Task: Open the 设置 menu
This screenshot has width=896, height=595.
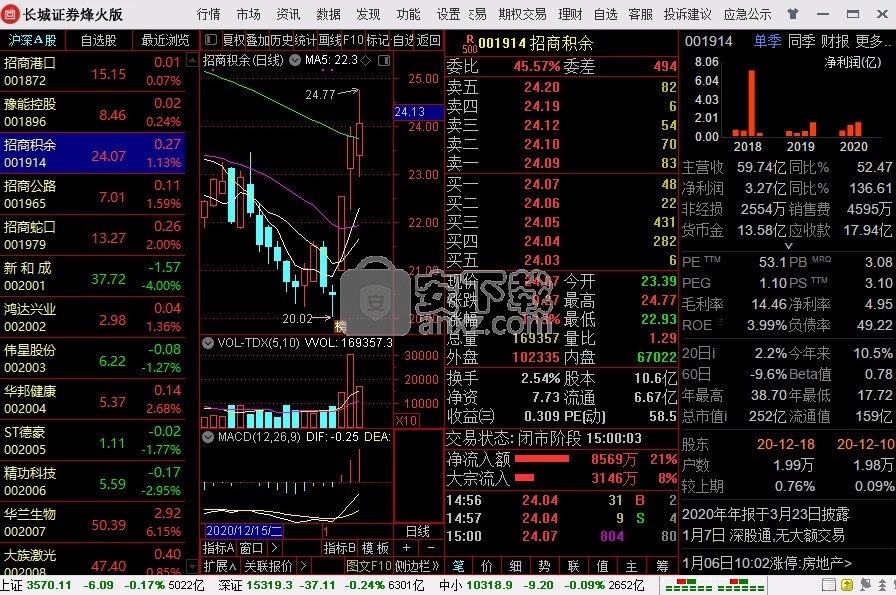Action: [x=448, y=14]
